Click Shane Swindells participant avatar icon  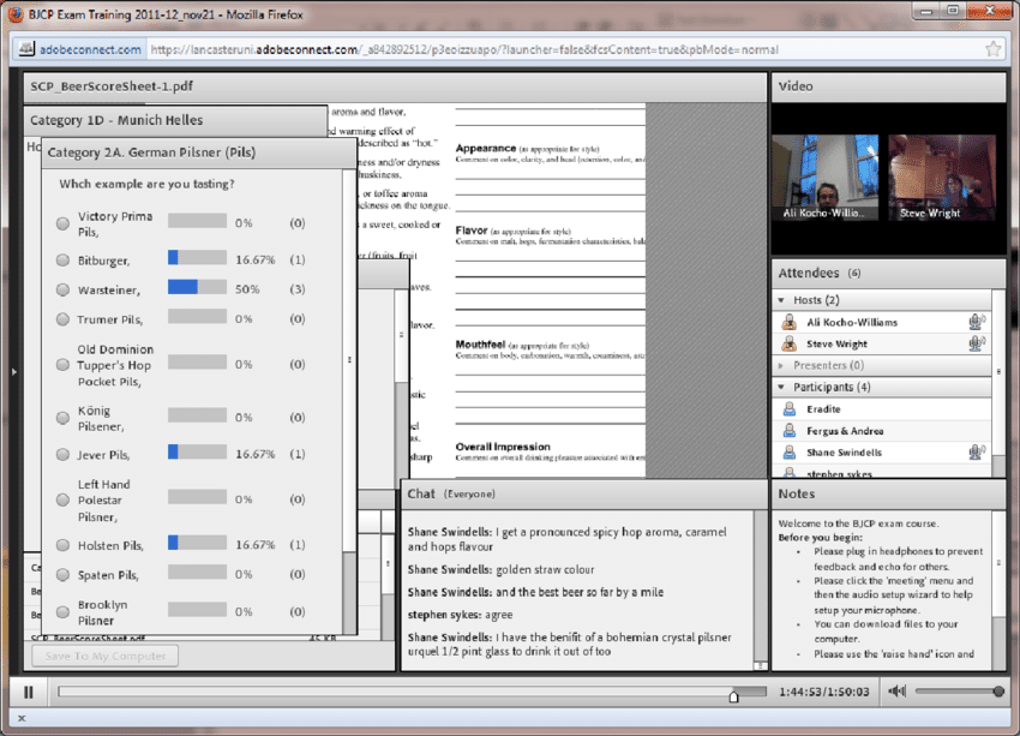point(789,452)
